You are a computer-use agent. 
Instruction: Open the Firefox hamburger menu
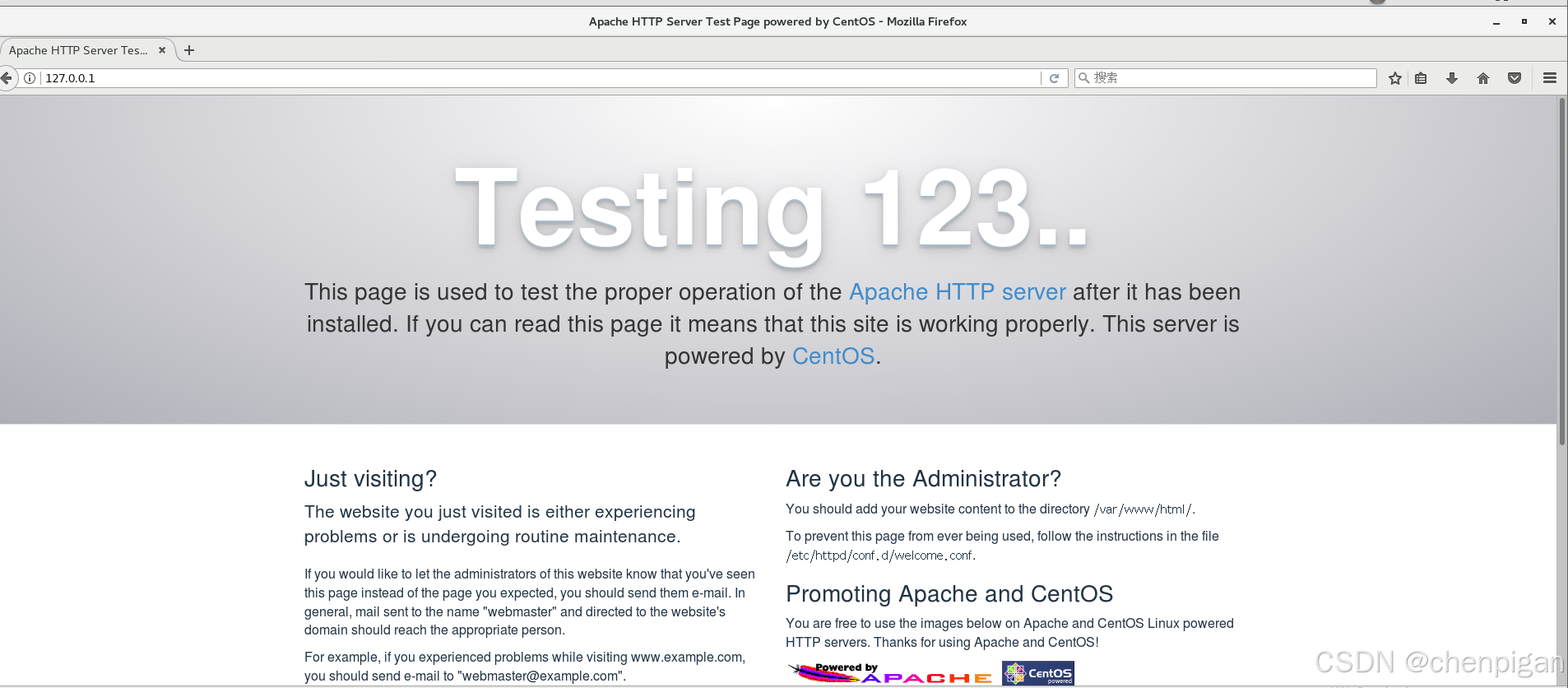pos(1550,78)
